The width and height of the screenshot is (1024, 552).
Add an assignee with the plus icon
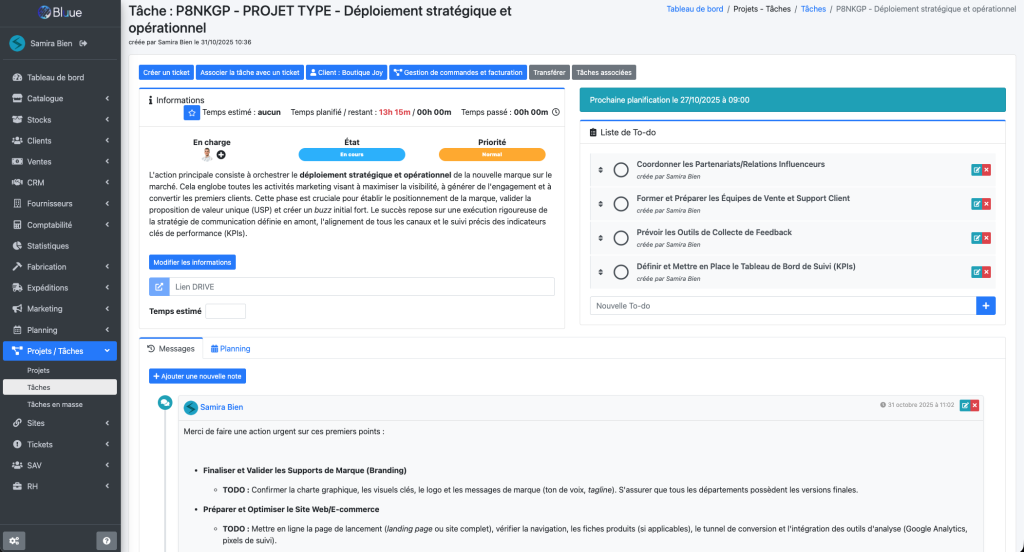[221, 155]
